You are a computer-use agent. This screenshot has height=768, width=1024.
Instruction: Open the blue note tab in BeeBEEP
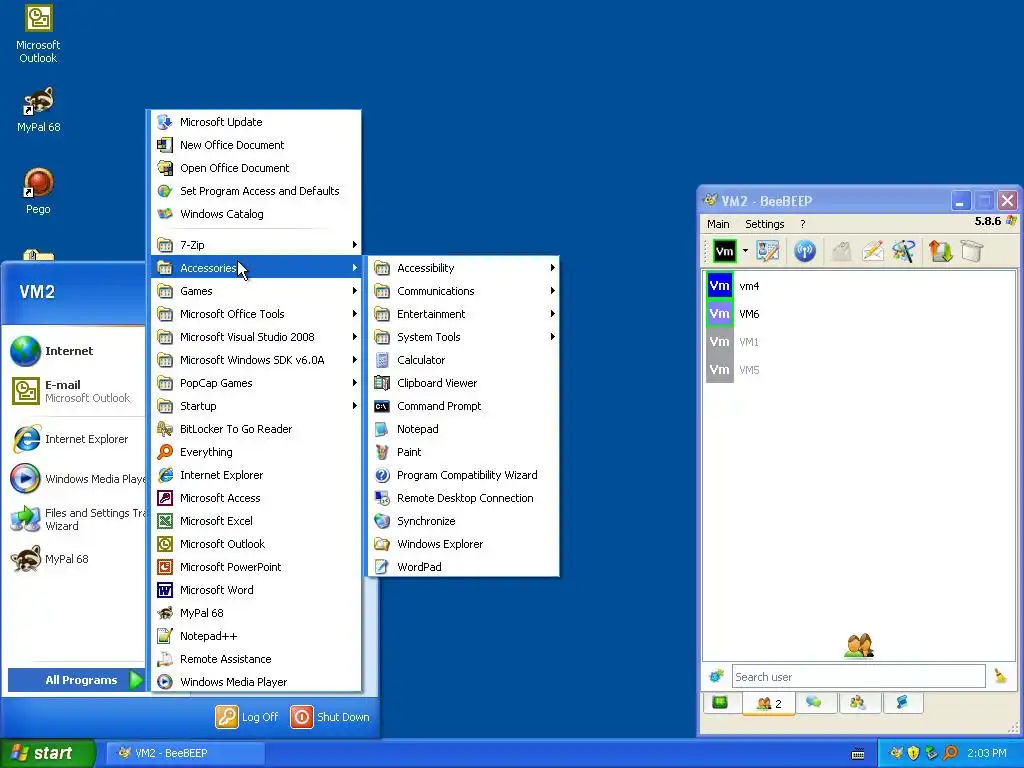click(903, 703)
